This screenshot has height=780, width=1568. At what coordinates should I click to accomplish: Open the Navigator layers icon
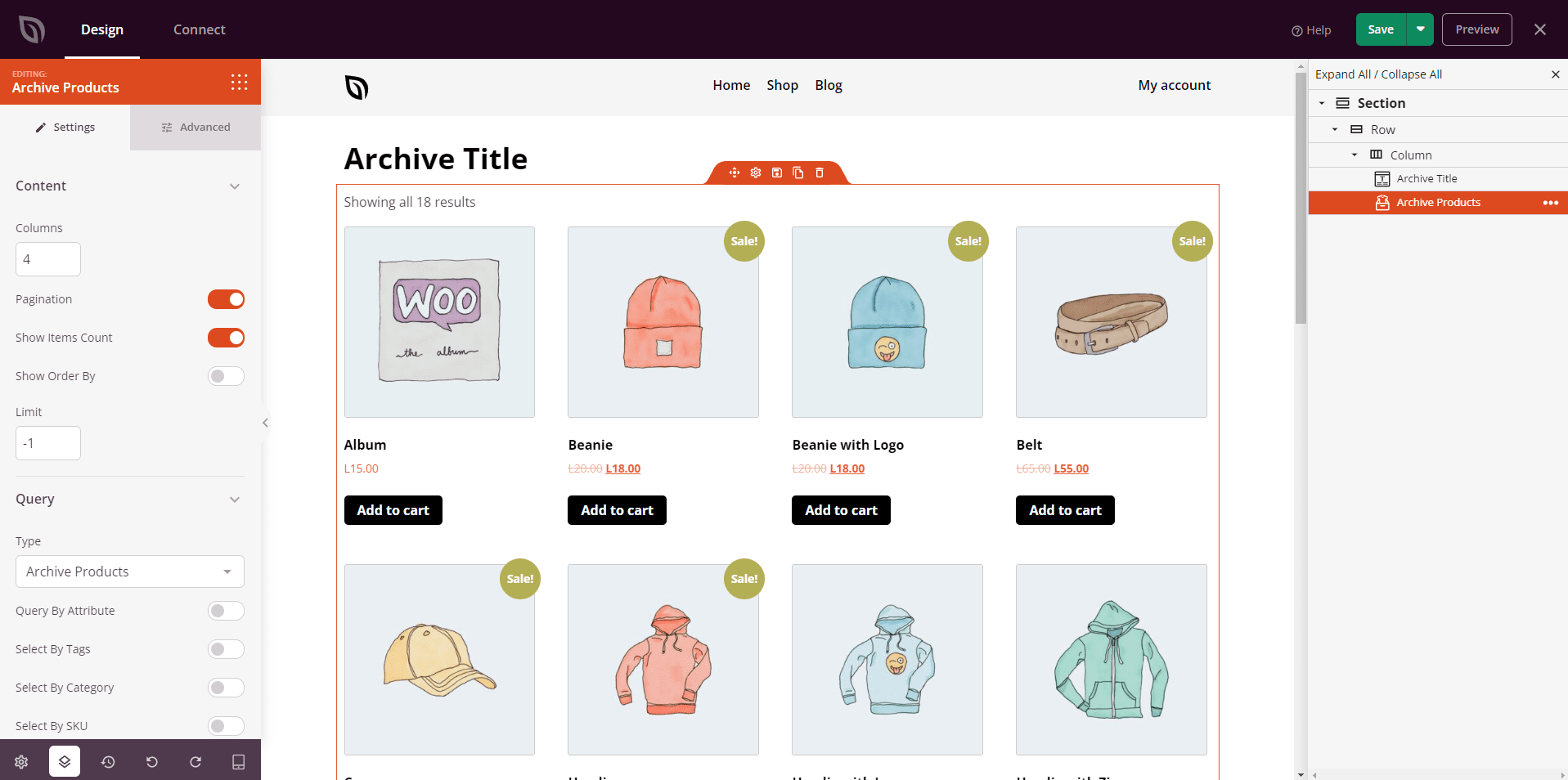point(64,761)
